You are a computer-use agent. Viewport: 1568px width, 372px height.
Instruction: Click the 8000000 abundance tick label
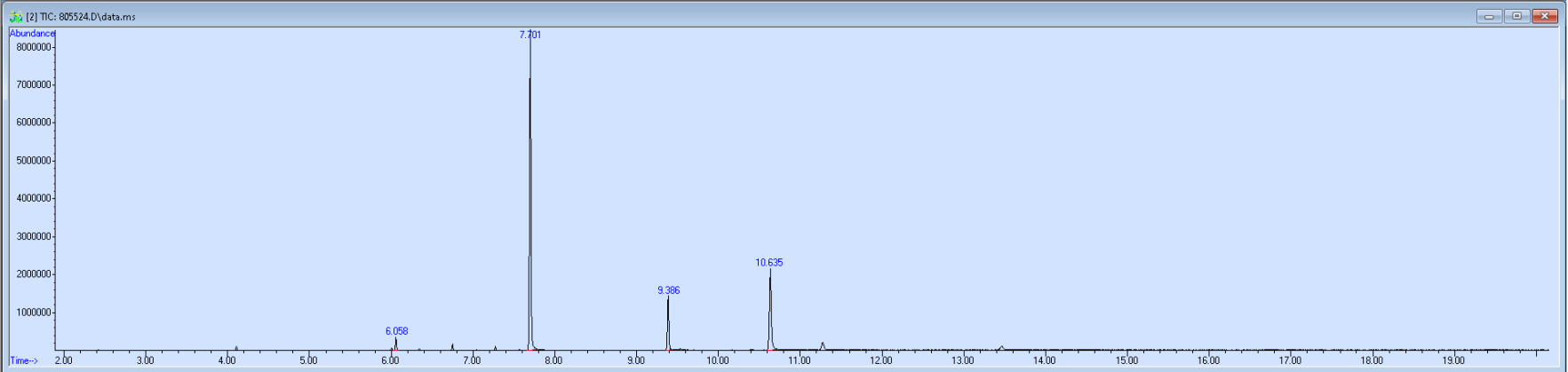click(34, 47)
